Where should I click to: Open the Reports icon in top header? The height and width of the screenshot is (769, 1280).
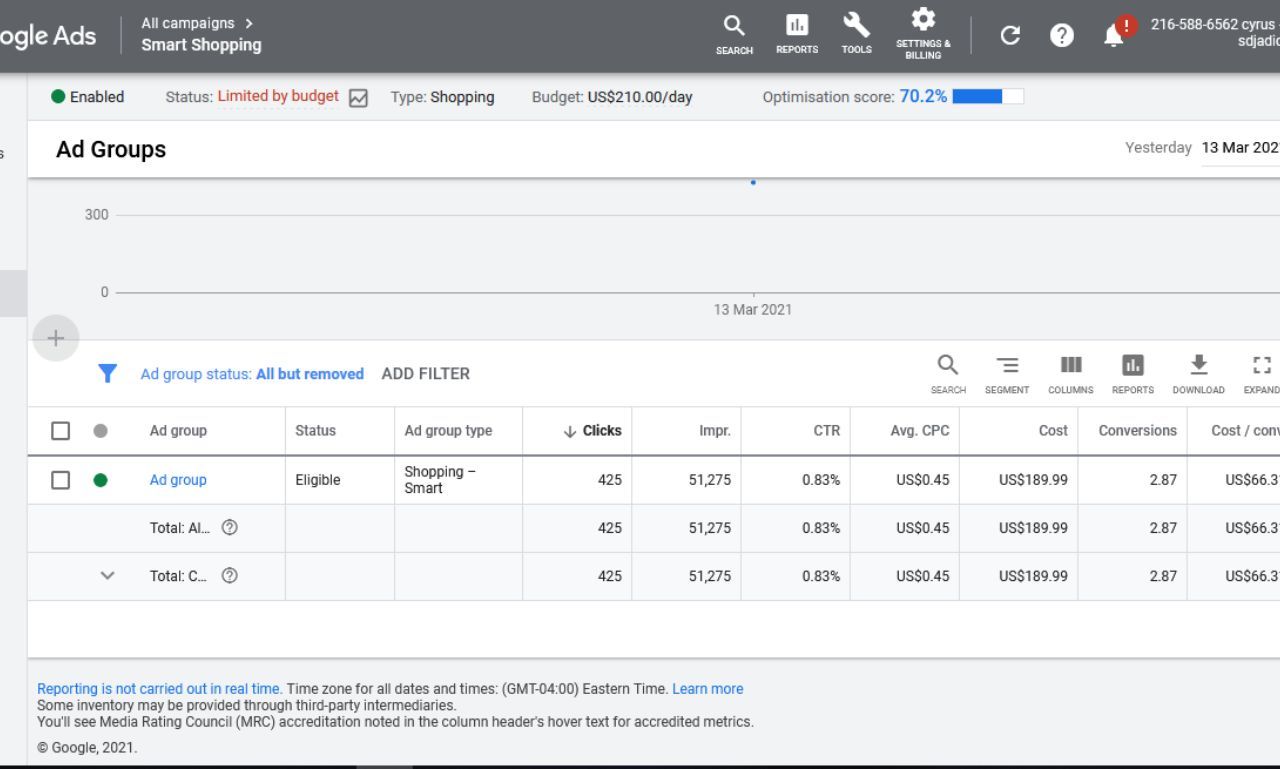pos(797,34)
